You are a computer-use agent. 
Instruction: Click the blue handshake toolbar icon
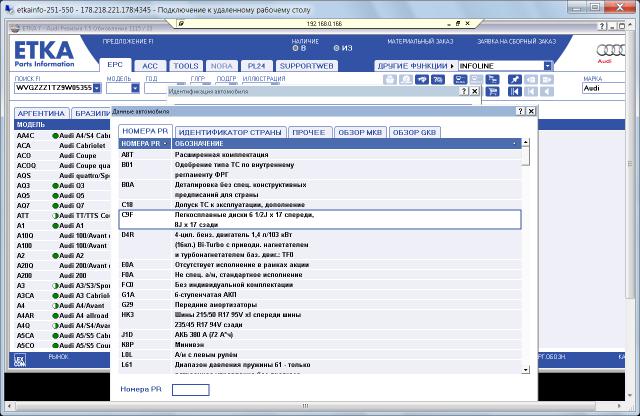[x=422, y=80]
